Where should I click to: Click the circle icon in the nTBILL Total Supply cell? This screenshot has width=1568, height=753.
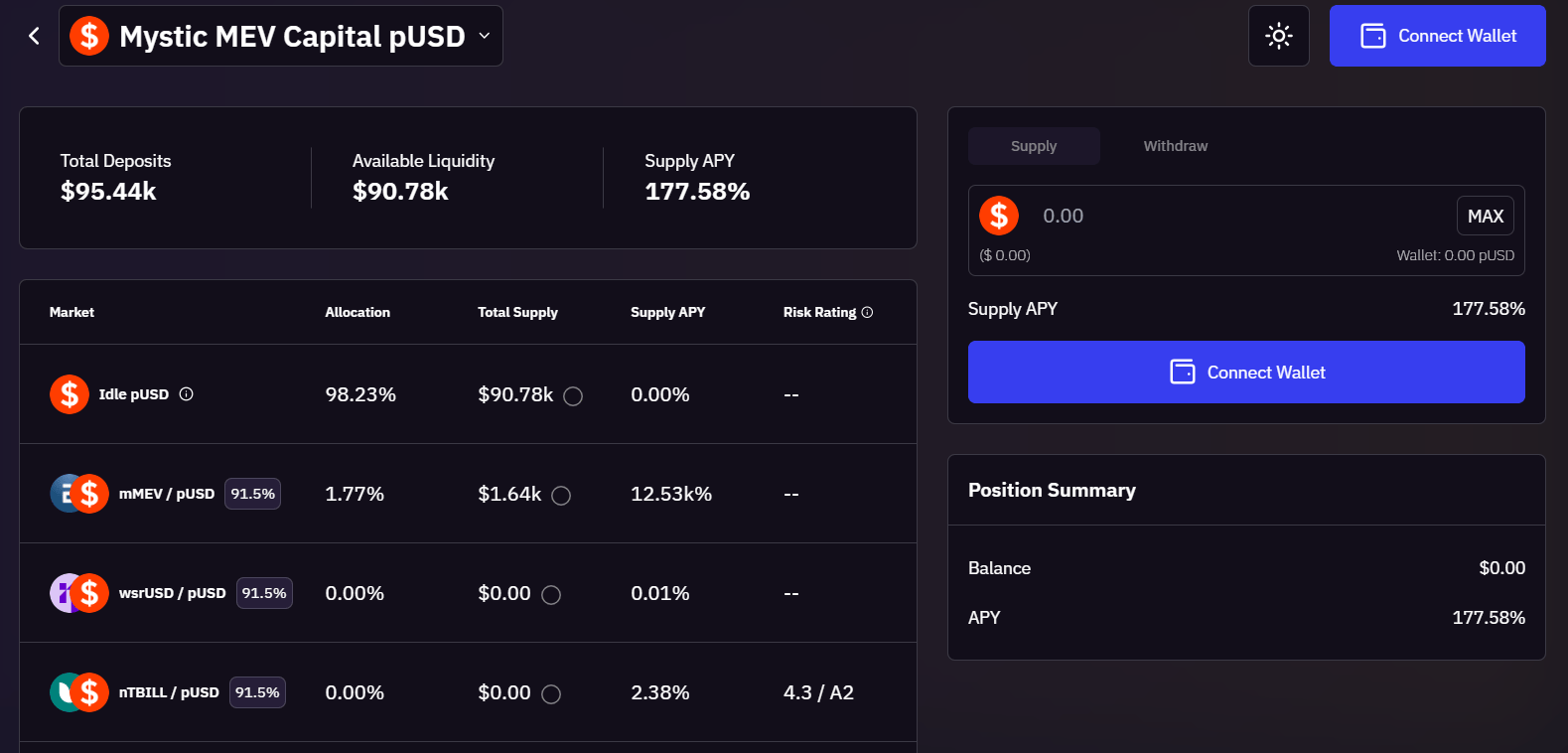551,694
